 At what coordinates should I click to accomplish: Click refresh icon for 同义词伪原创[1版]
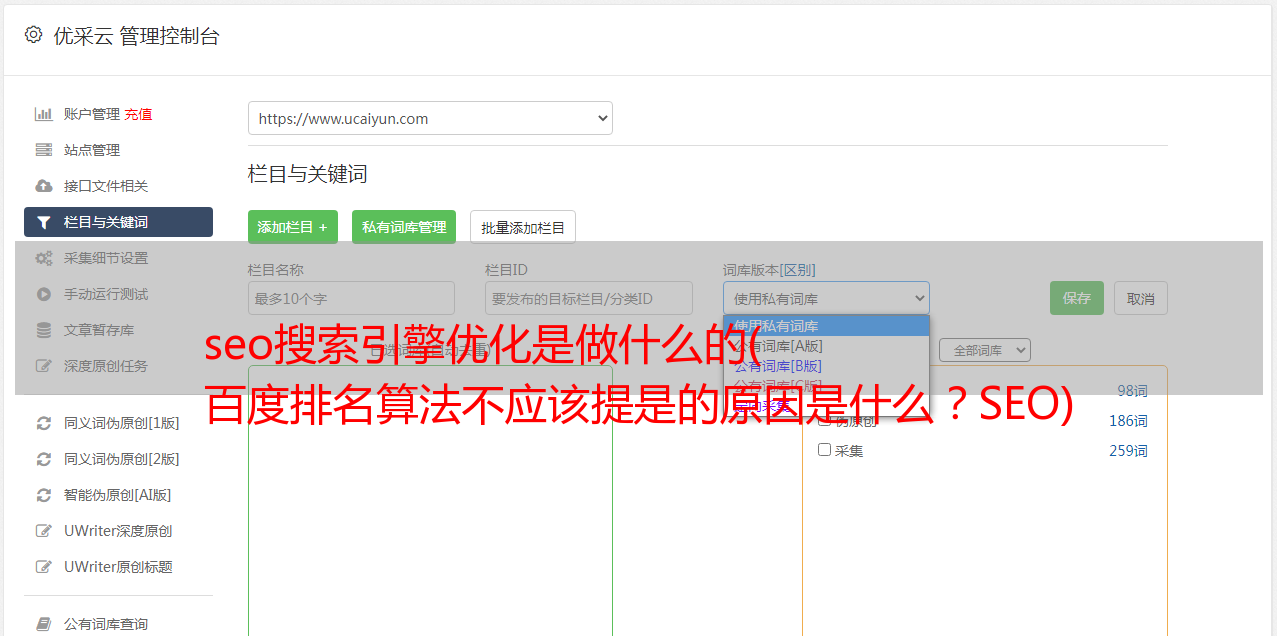(x=44, y=423)
